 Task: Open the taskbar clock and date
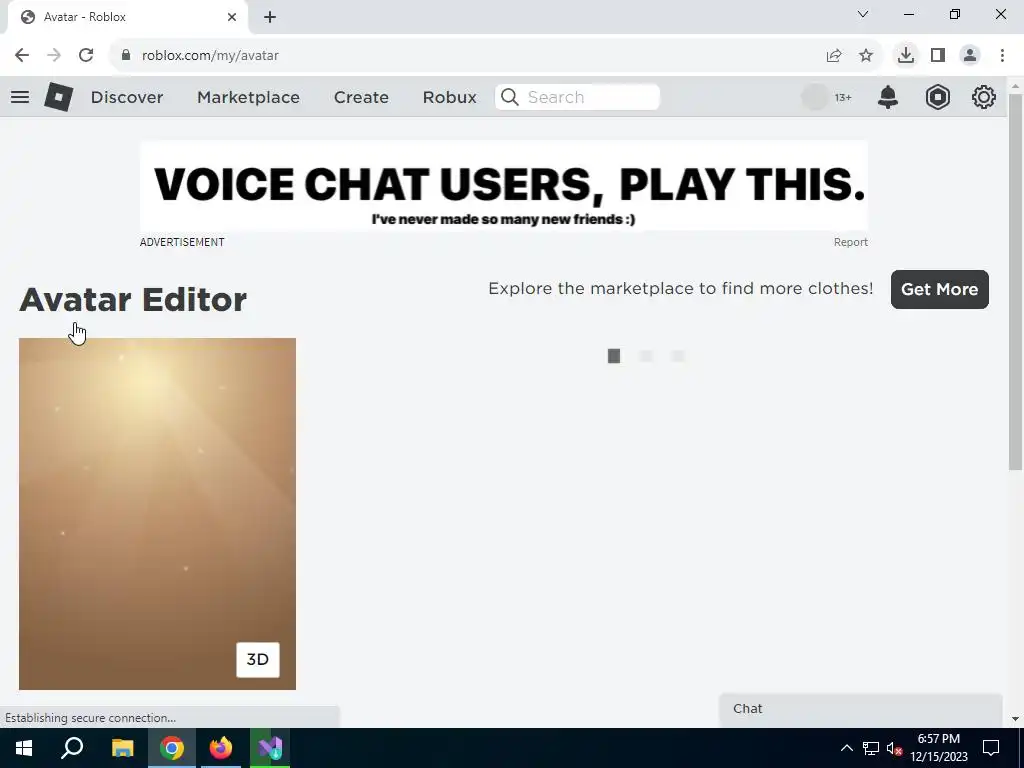coord(939,748)
